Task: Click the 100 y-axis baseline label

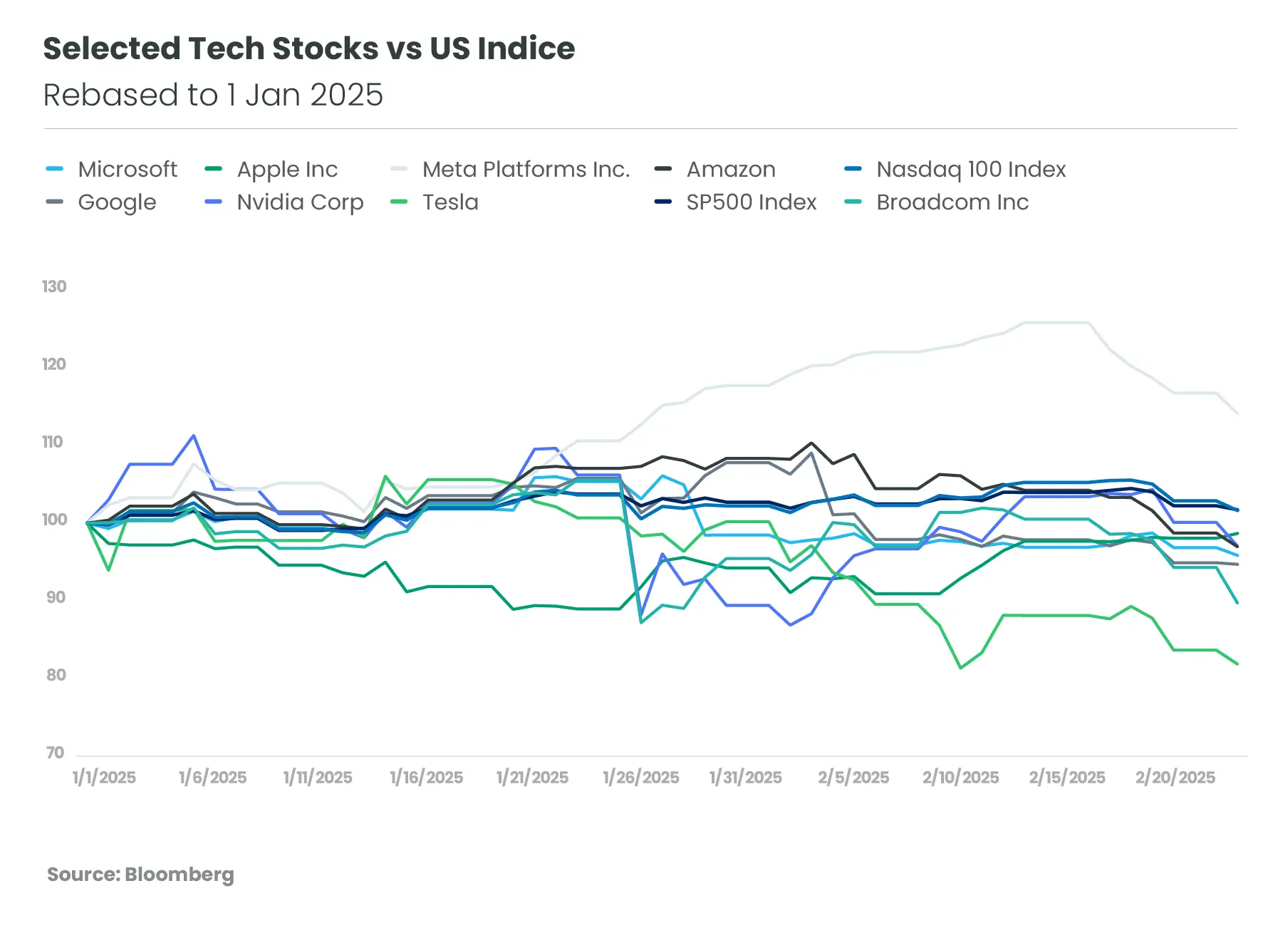Action: coord(54,520)
